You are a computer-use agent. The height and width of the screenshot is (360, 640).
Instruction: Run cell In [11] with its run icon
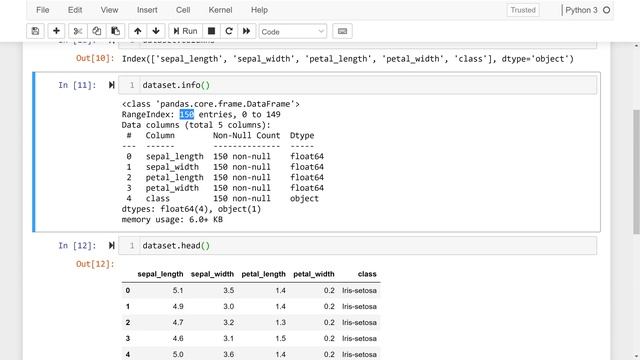(111, 85)
